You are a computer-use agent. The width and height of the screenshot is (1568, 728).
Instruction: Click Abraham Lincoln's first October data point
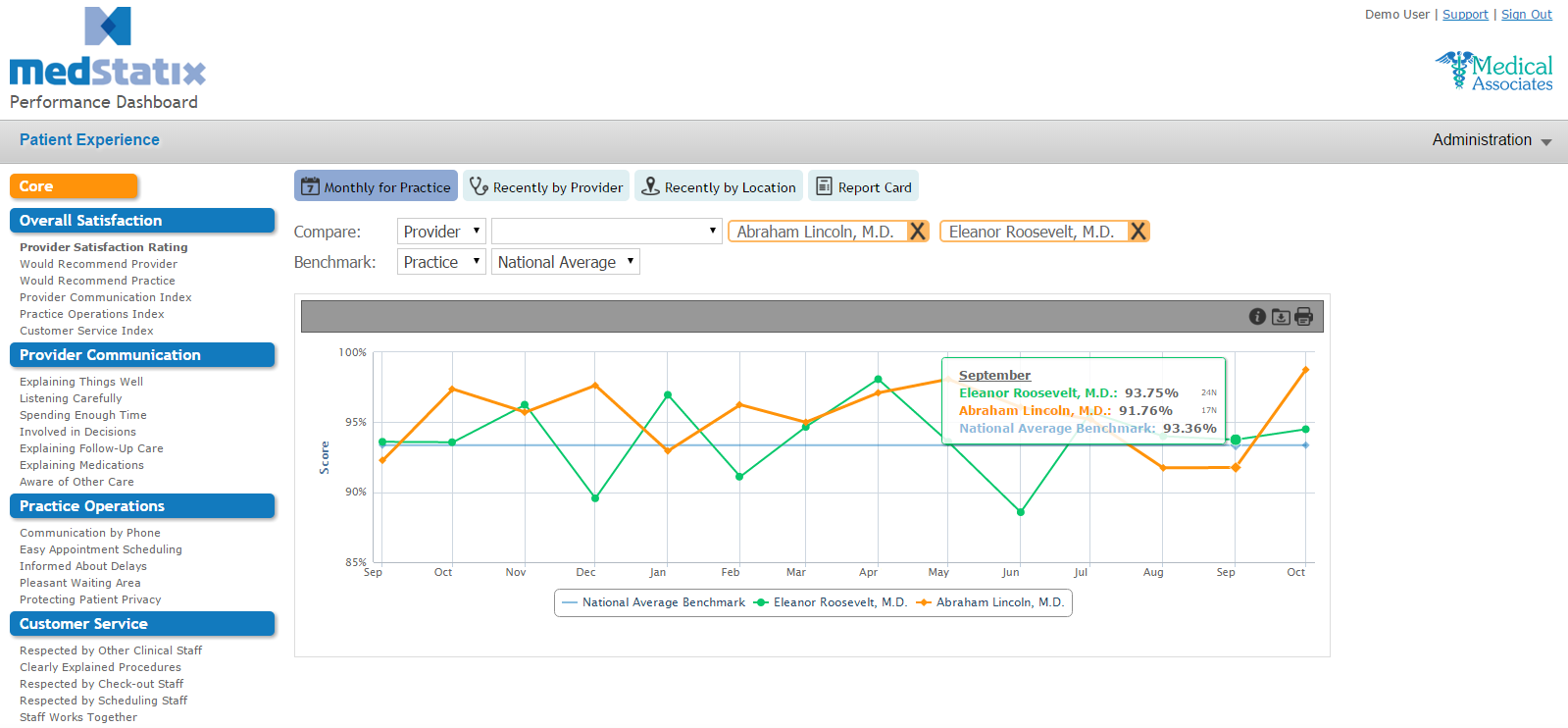click(452, 390)
